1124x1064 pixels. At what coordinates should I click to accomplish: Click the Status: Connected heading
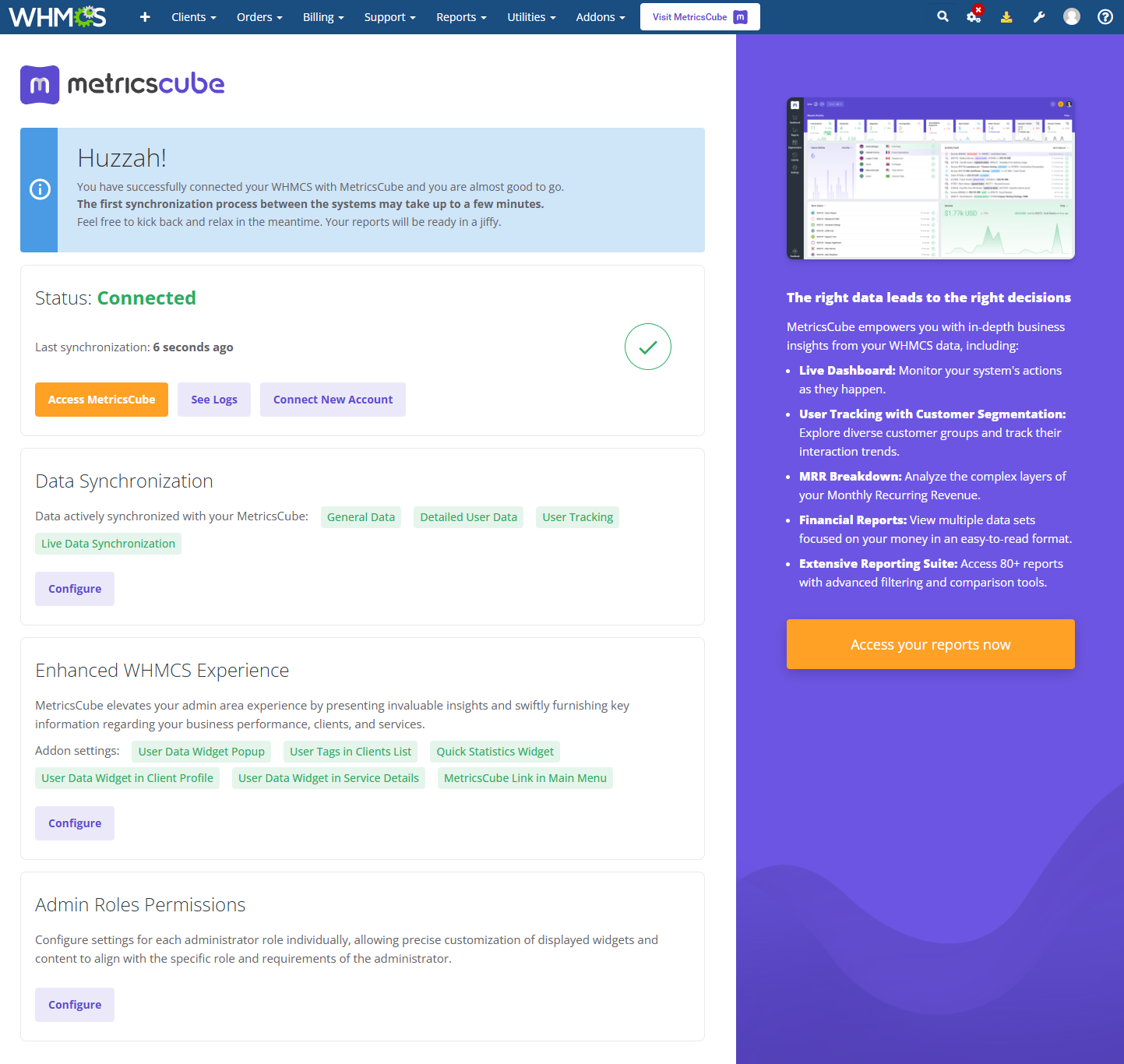click(x=115, y=298)
